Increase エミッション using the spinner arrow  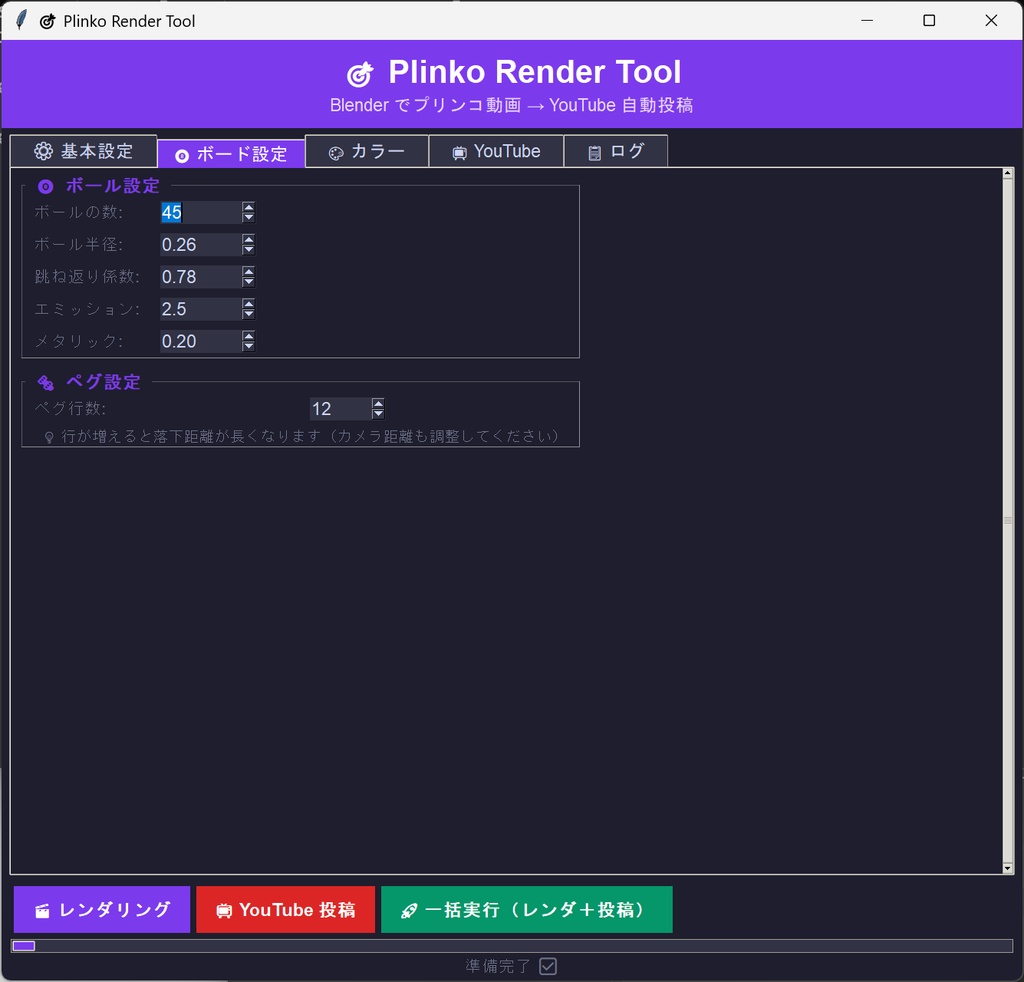pyautogui.click(x=248, y=304)
